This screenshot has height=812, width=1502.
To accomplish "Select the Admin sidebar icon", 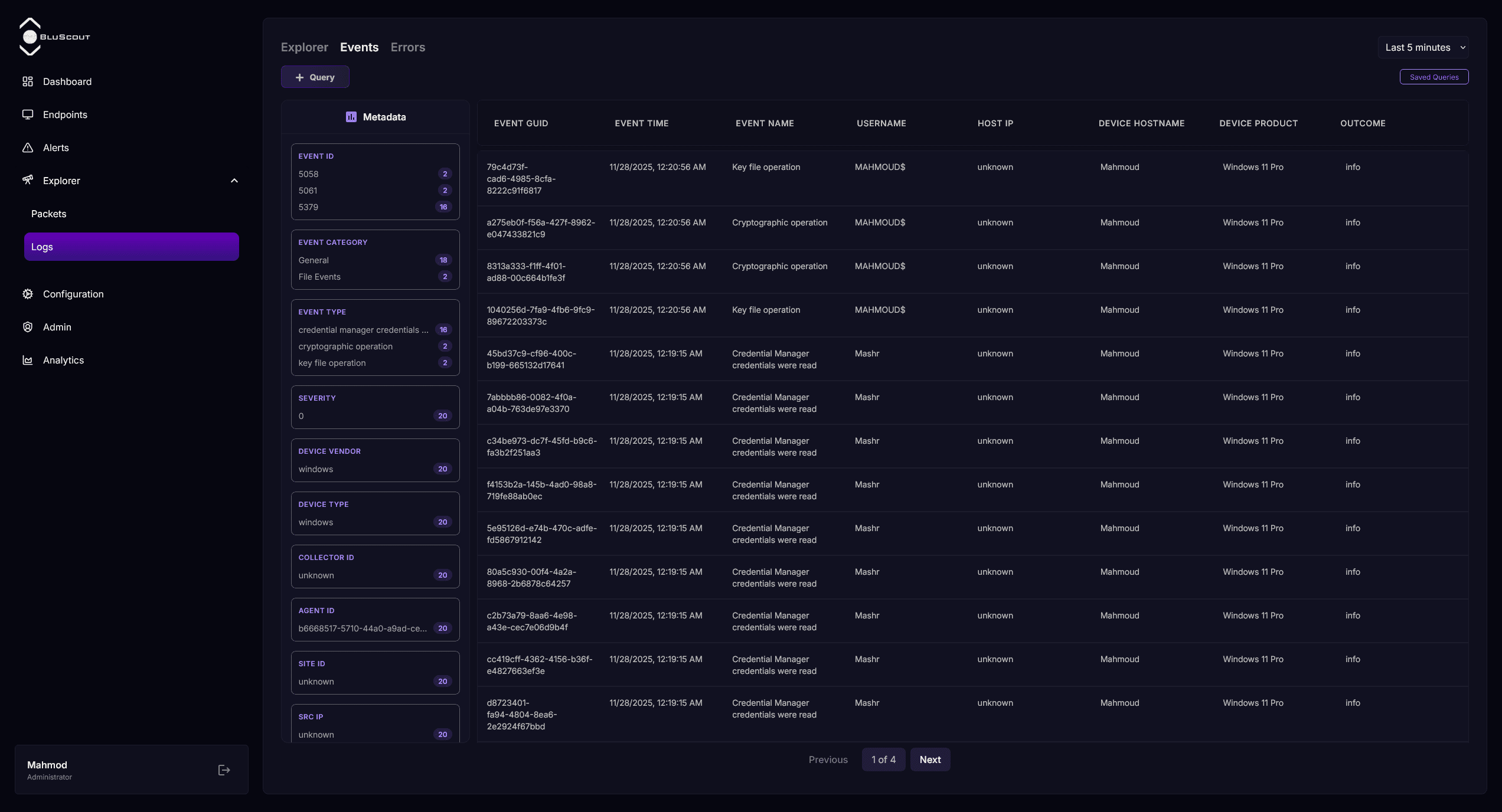I will coord(28,327).
